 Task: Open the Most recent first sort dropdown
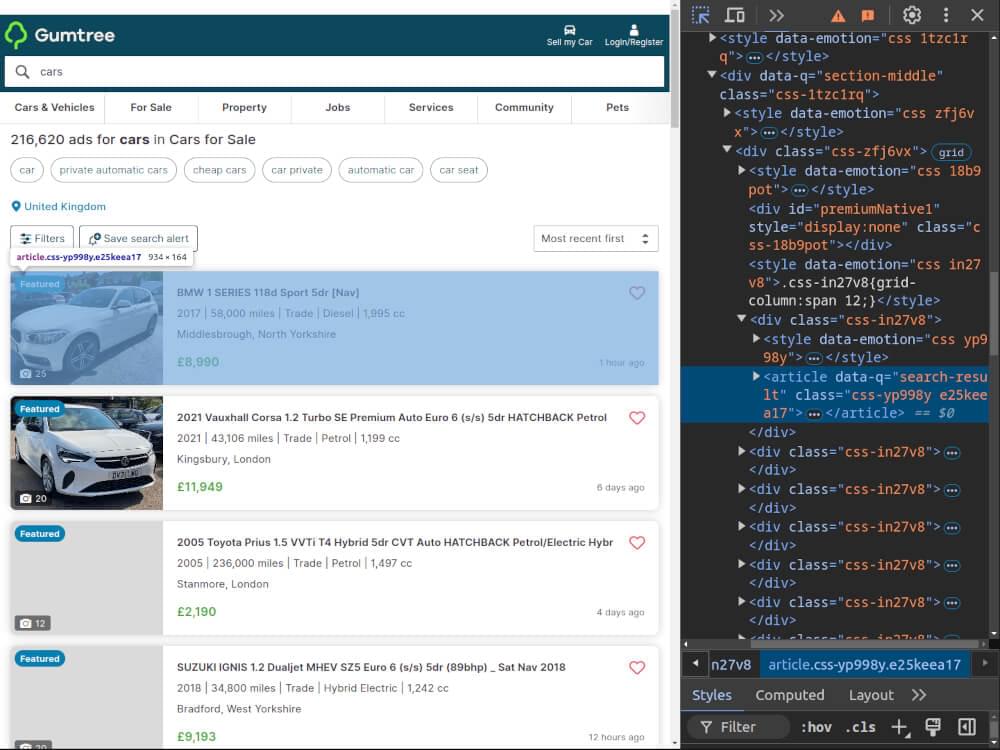point(595,238)
